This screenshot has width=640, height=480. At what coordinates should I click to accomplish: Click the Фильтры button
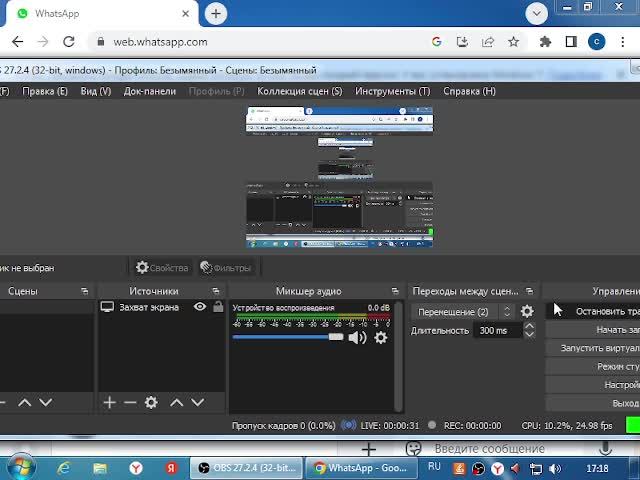226,268
